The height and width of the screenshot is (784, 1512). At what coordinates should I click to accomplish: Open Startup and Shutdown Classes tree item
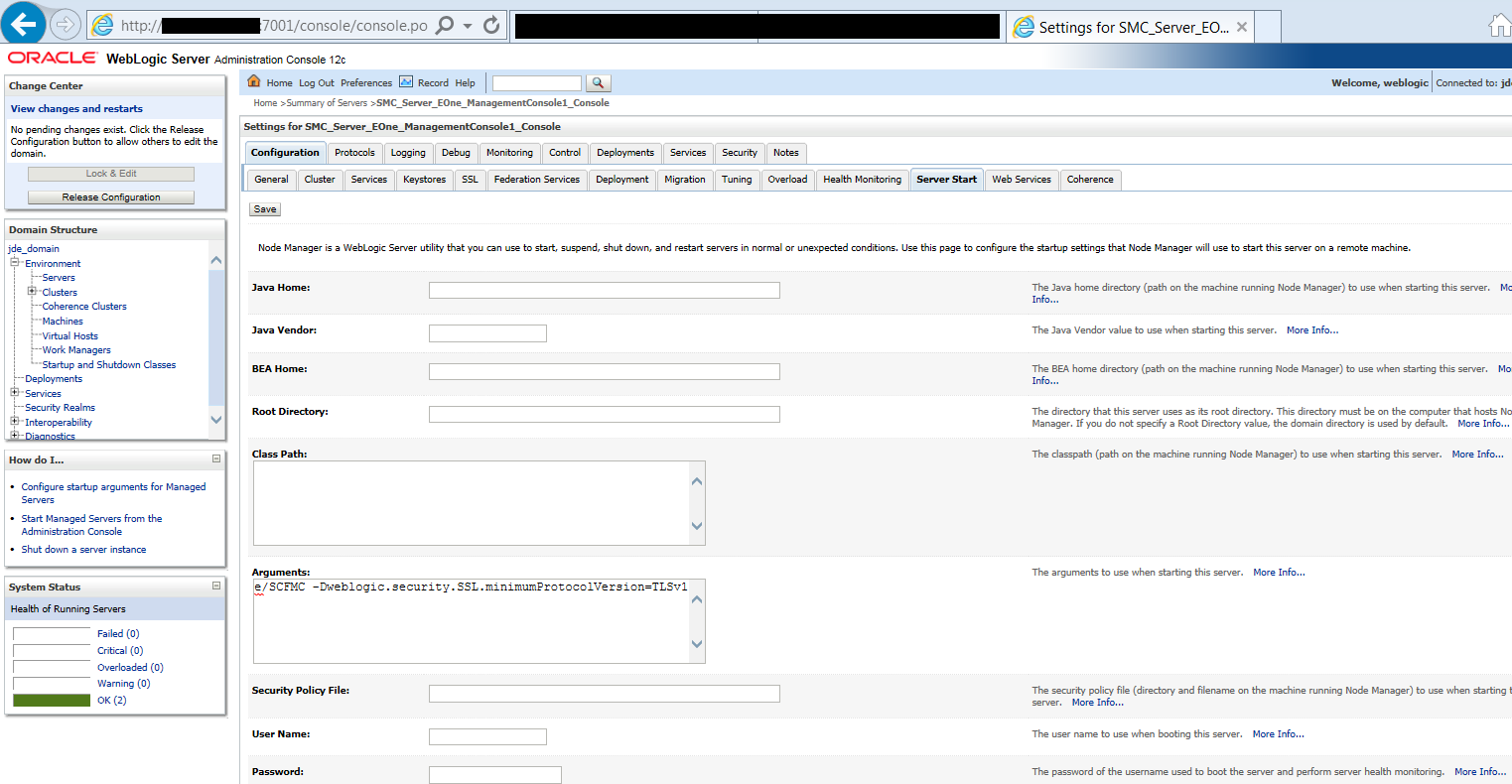coord(109,365)
